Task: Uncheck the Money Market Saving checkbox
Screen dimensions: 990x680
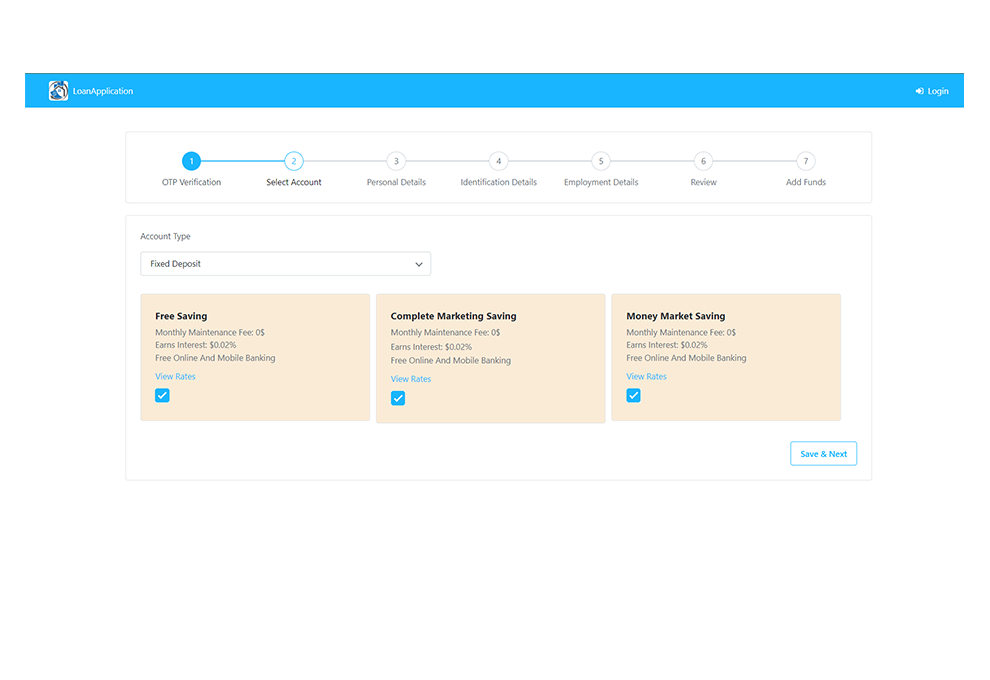Action: click(x=633, y=395)
